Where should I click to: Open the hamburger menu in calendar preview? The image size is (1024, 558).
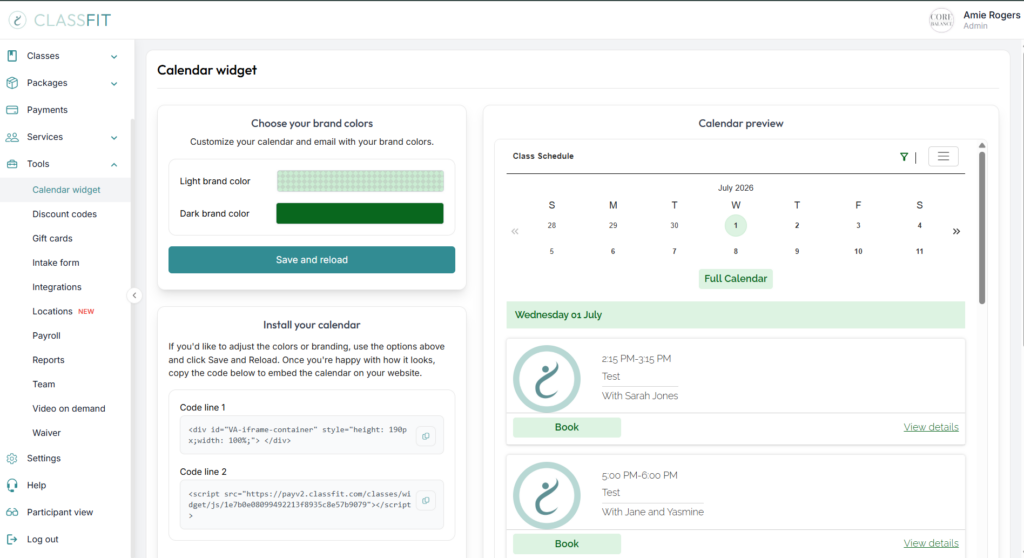click(x=943, y=156)
